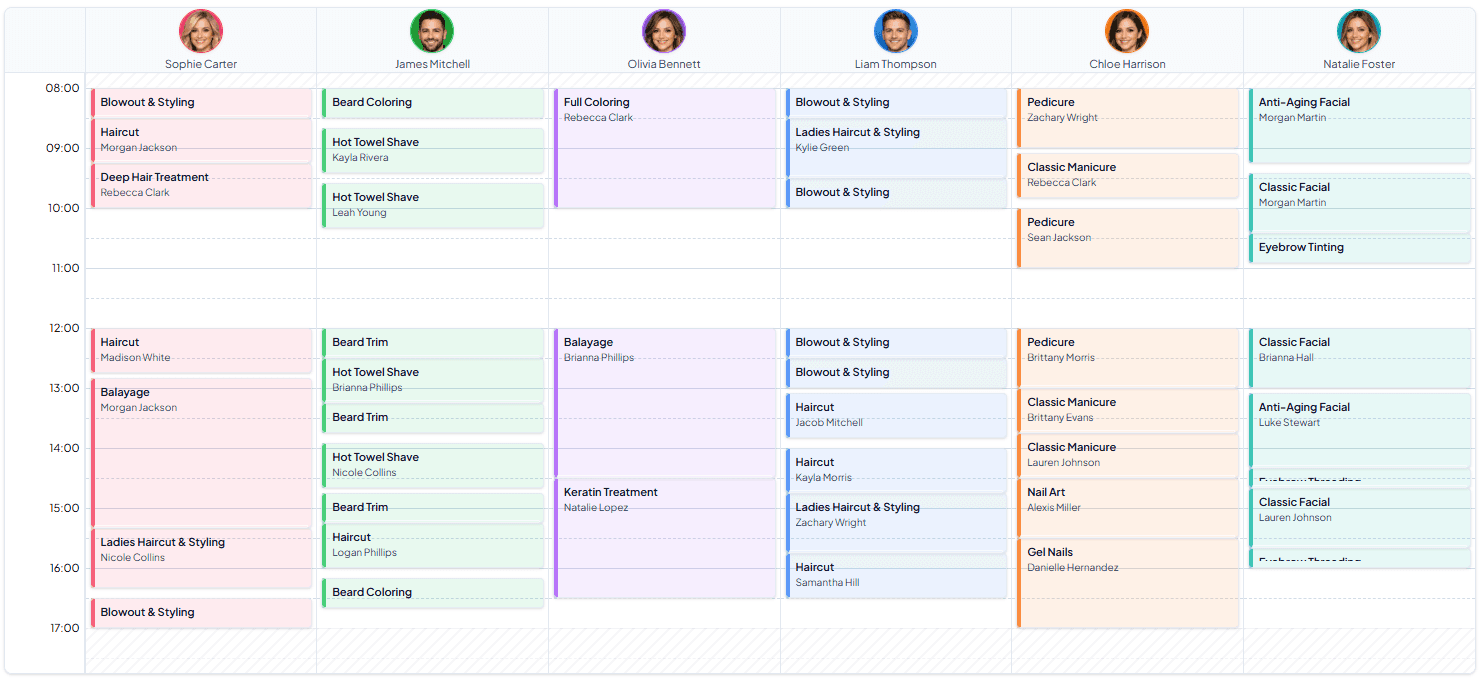This screenshot has height=681, width=1481.
Task: Select the 12:00 time label
Action: tap(62, 327)
